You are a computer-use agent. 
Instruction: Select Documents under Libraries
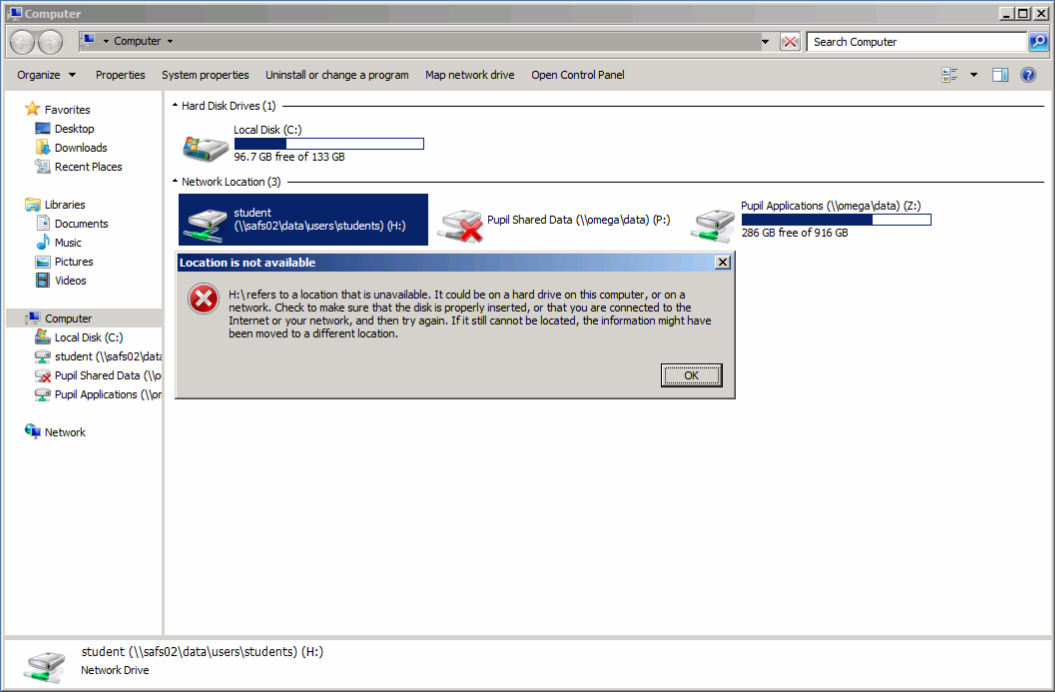[81, 223]
